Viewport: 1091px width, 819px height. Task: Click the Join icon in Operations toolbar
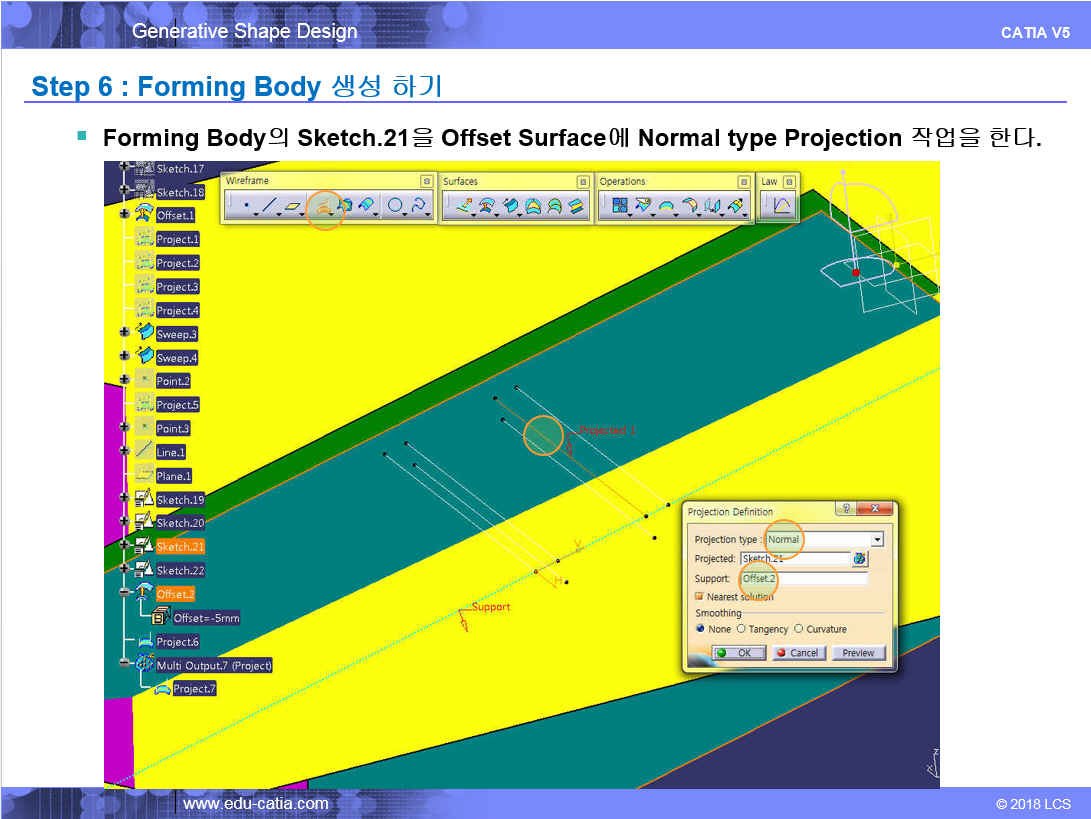point(619,206)
